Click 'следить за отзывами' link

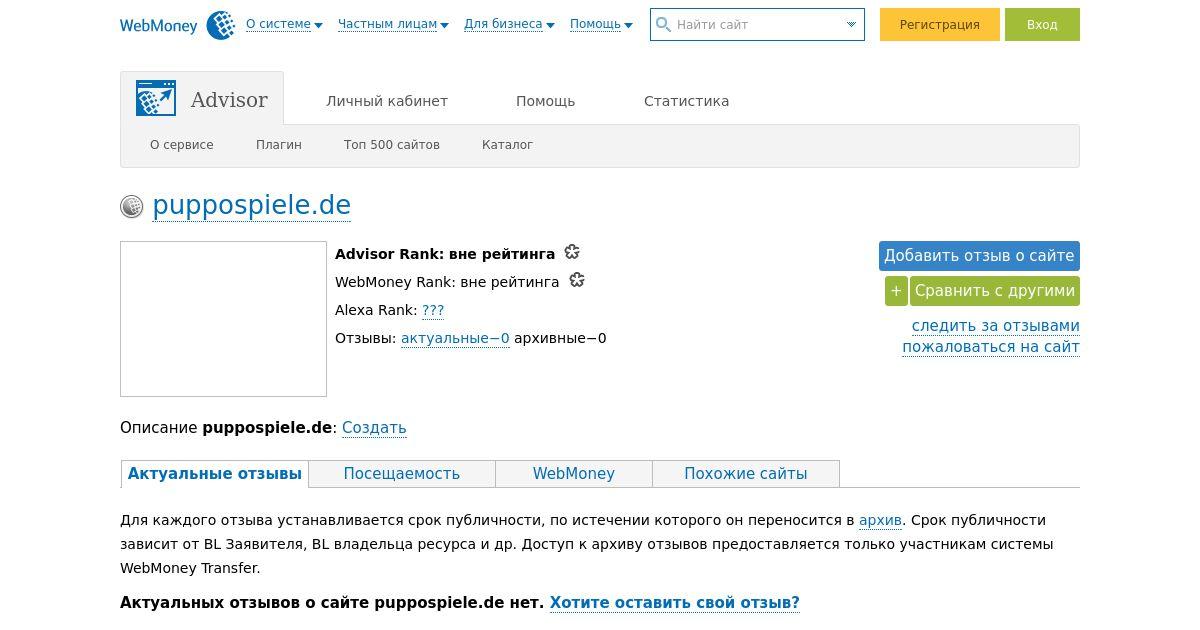click(x=996, y=326)
